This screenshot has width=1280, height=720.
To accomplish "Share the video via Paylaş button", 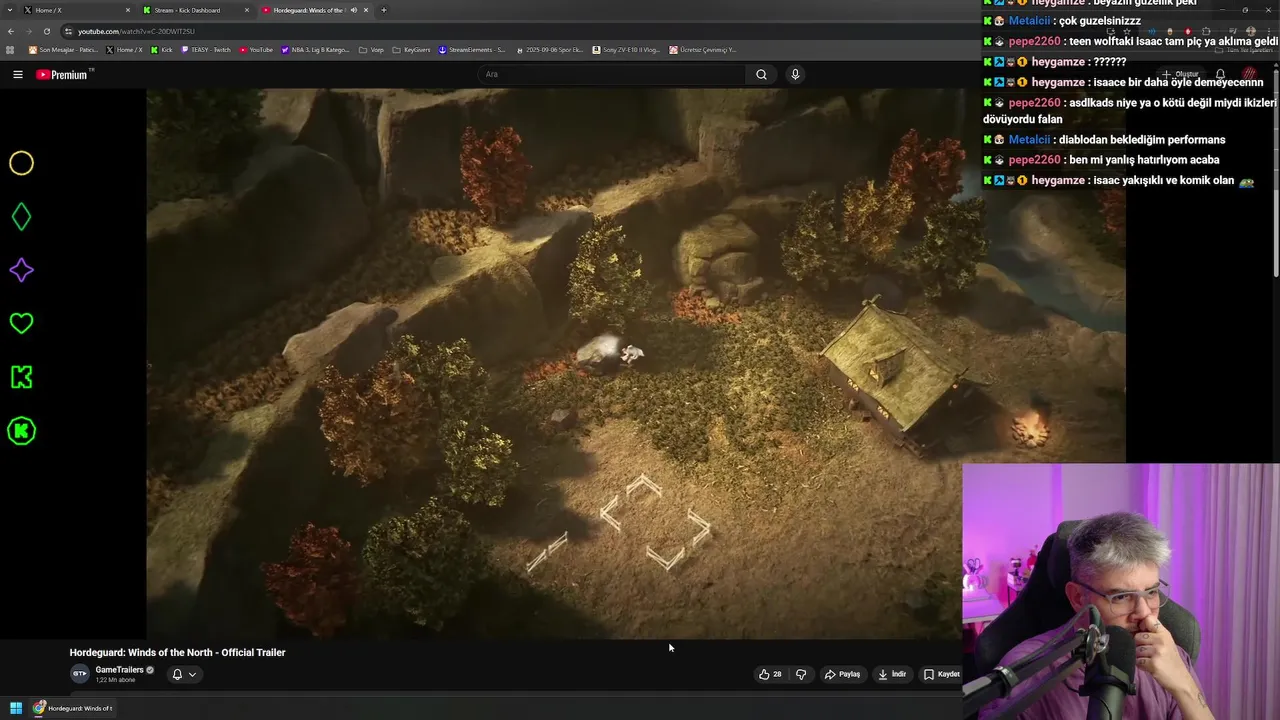I will (x=842, y=674).
